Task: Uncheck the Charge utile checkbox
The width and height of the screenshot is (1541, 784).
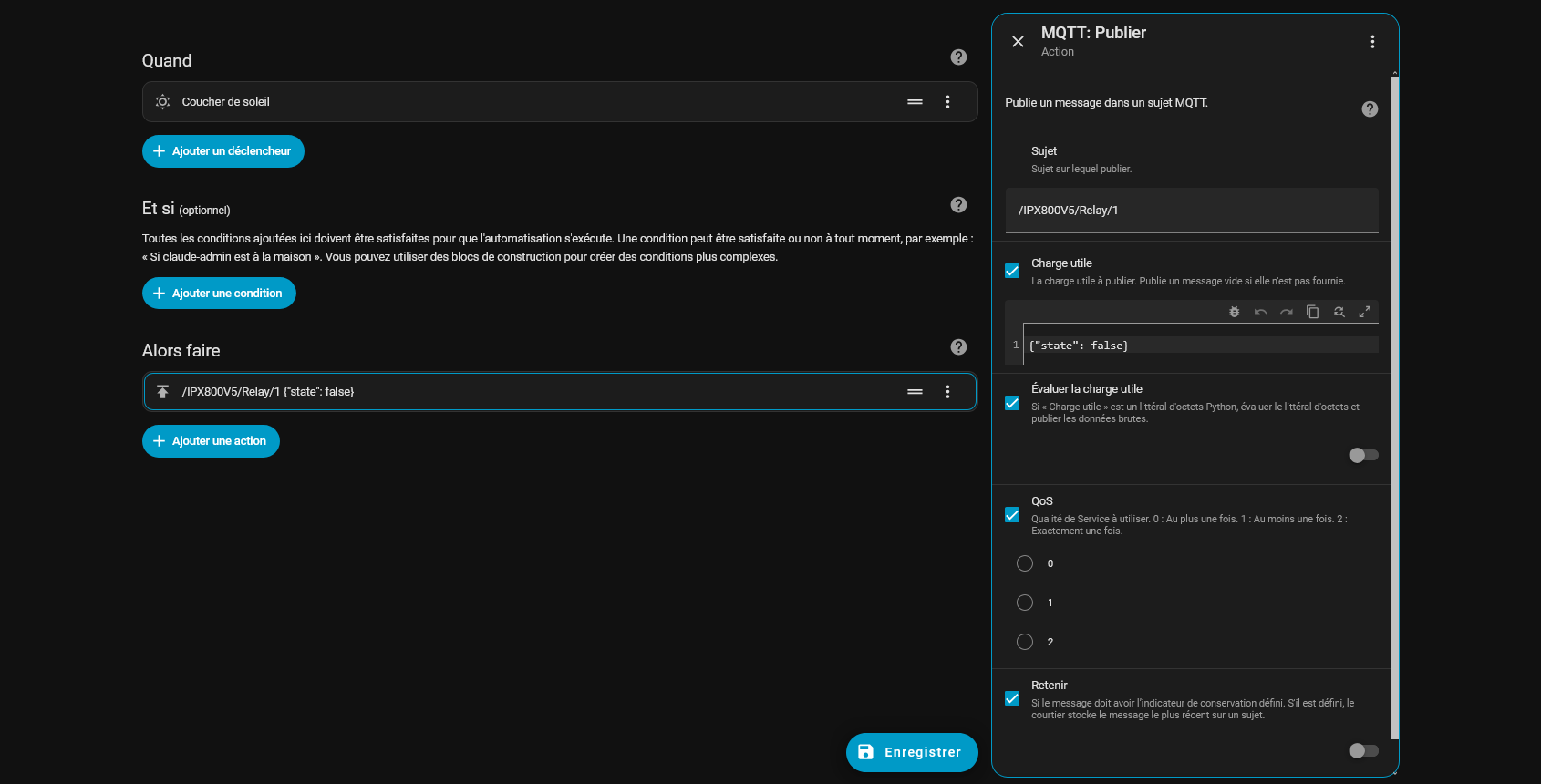Action: (x=1012, y=271)
